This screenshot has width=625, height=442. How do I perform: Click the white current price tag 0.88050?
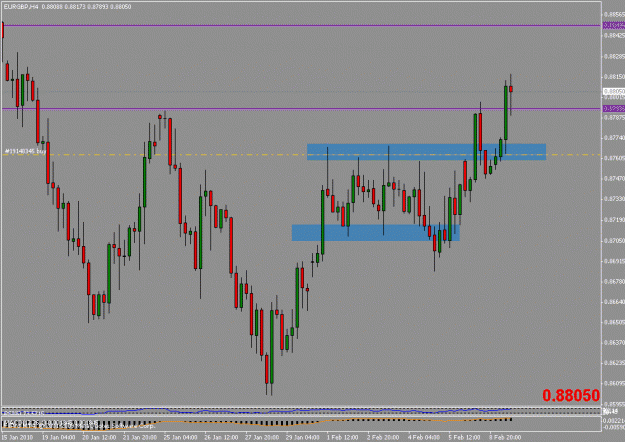(x=614, y=92)
